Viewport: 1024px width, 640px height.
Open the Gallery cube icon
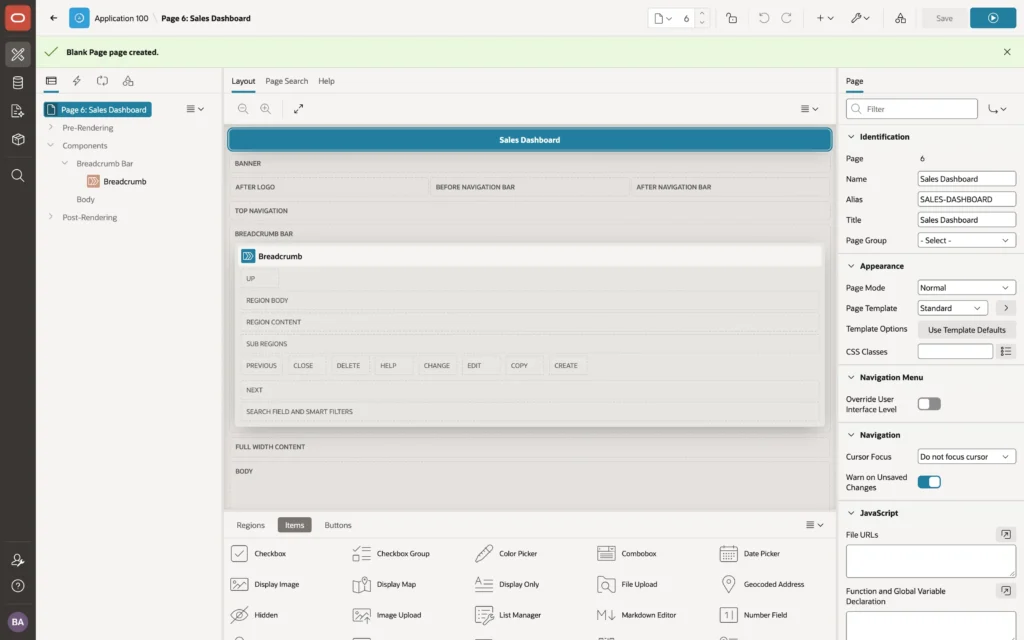coord(18,139)
